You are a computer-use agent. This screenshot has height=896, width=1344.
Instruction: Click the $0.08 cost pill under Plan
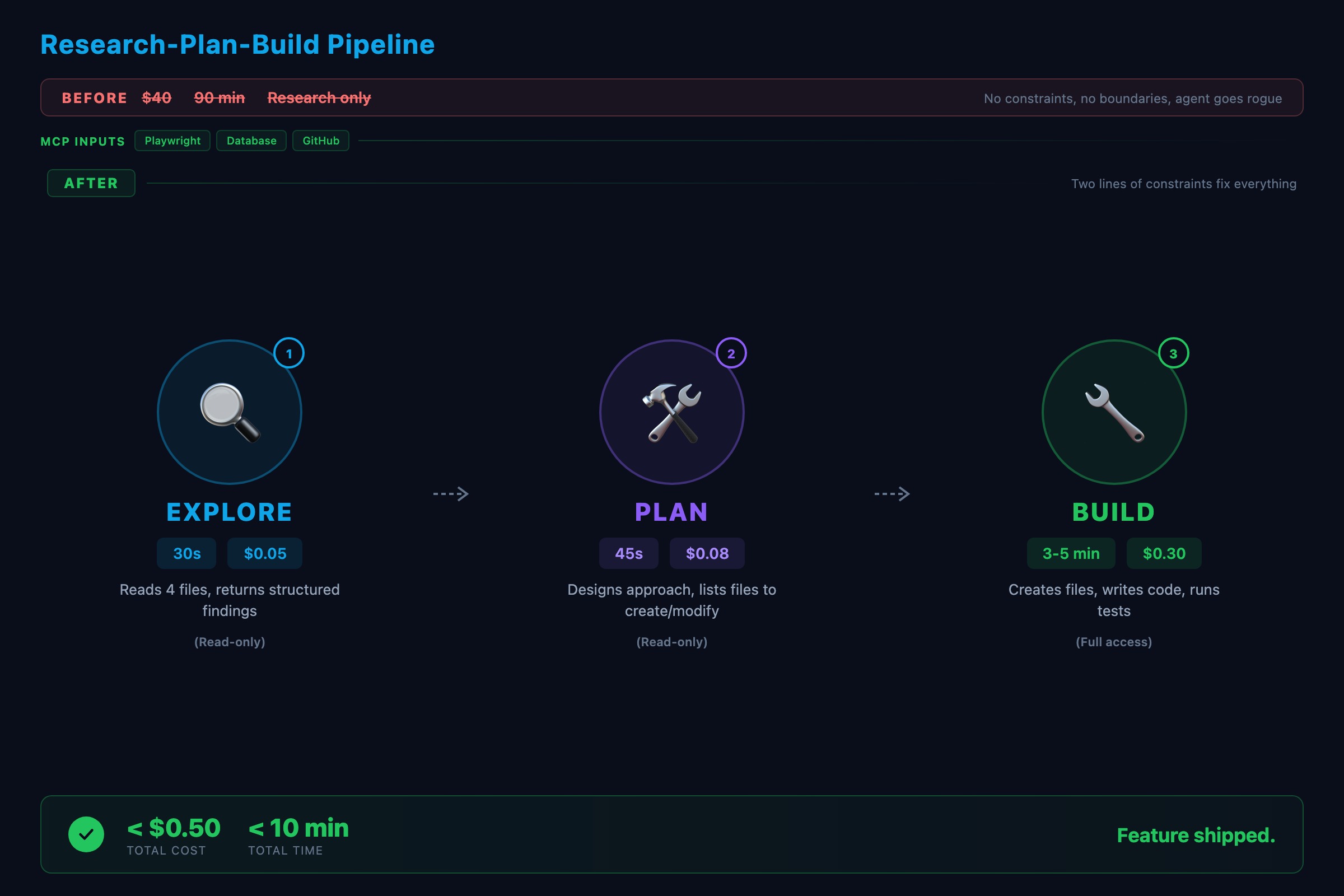[707, 553]
